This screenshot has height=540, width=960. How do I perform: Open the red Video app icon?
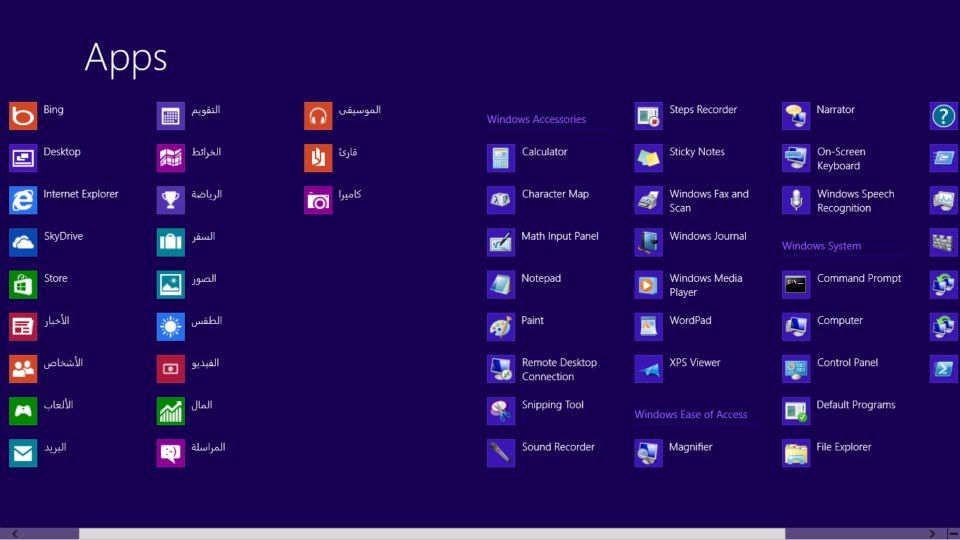(170, 369)
